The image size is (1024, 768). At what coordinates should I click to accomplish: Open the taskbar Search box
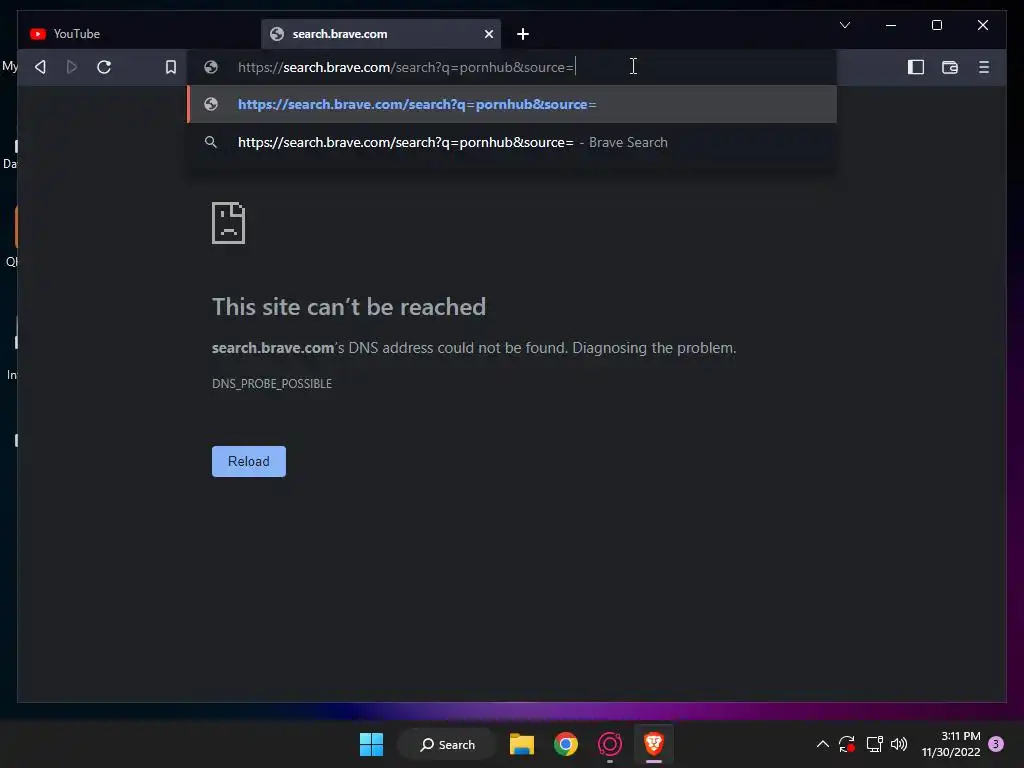click(x=447, y=744)
